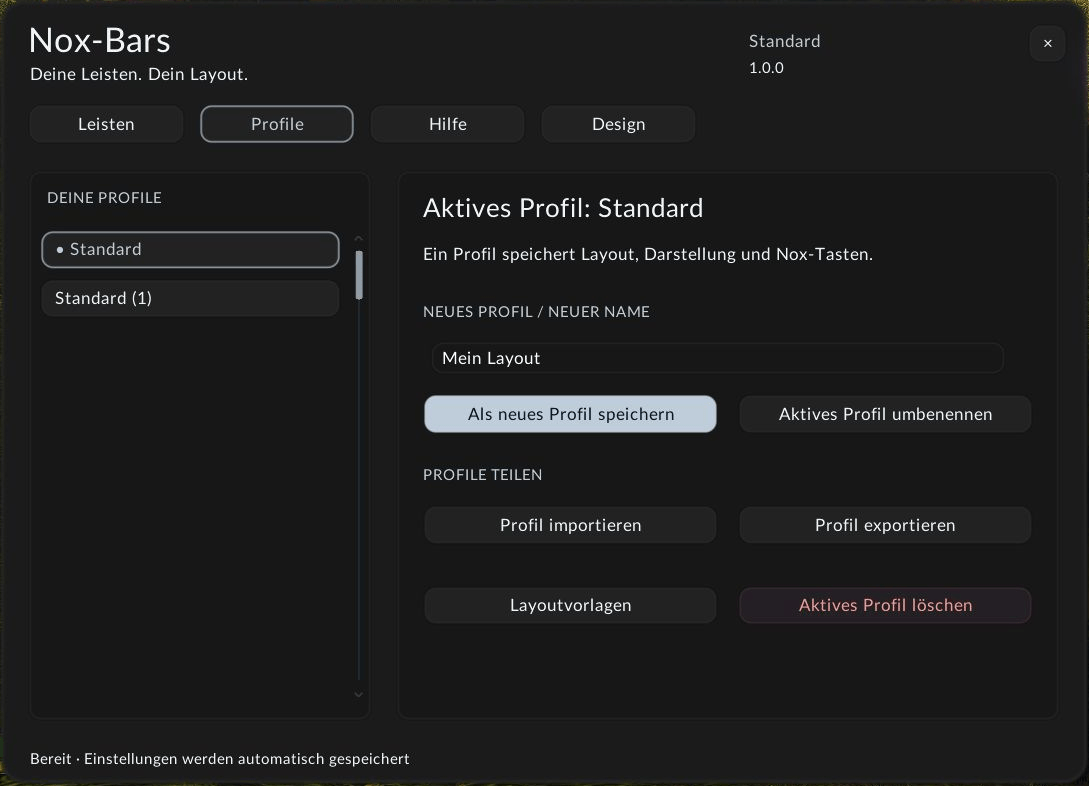1089x786 pixels.
Task: Select the Standard (1) profile
Action: tap(190, 299)
